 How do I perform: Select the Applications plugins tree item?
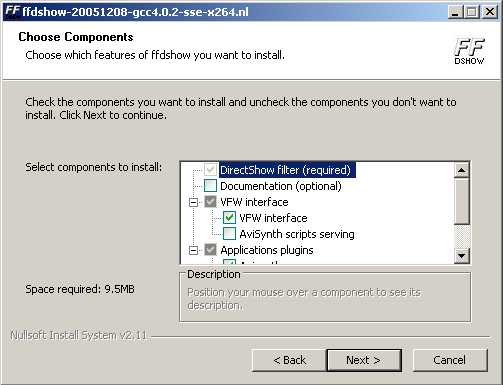tap(267, 250)
